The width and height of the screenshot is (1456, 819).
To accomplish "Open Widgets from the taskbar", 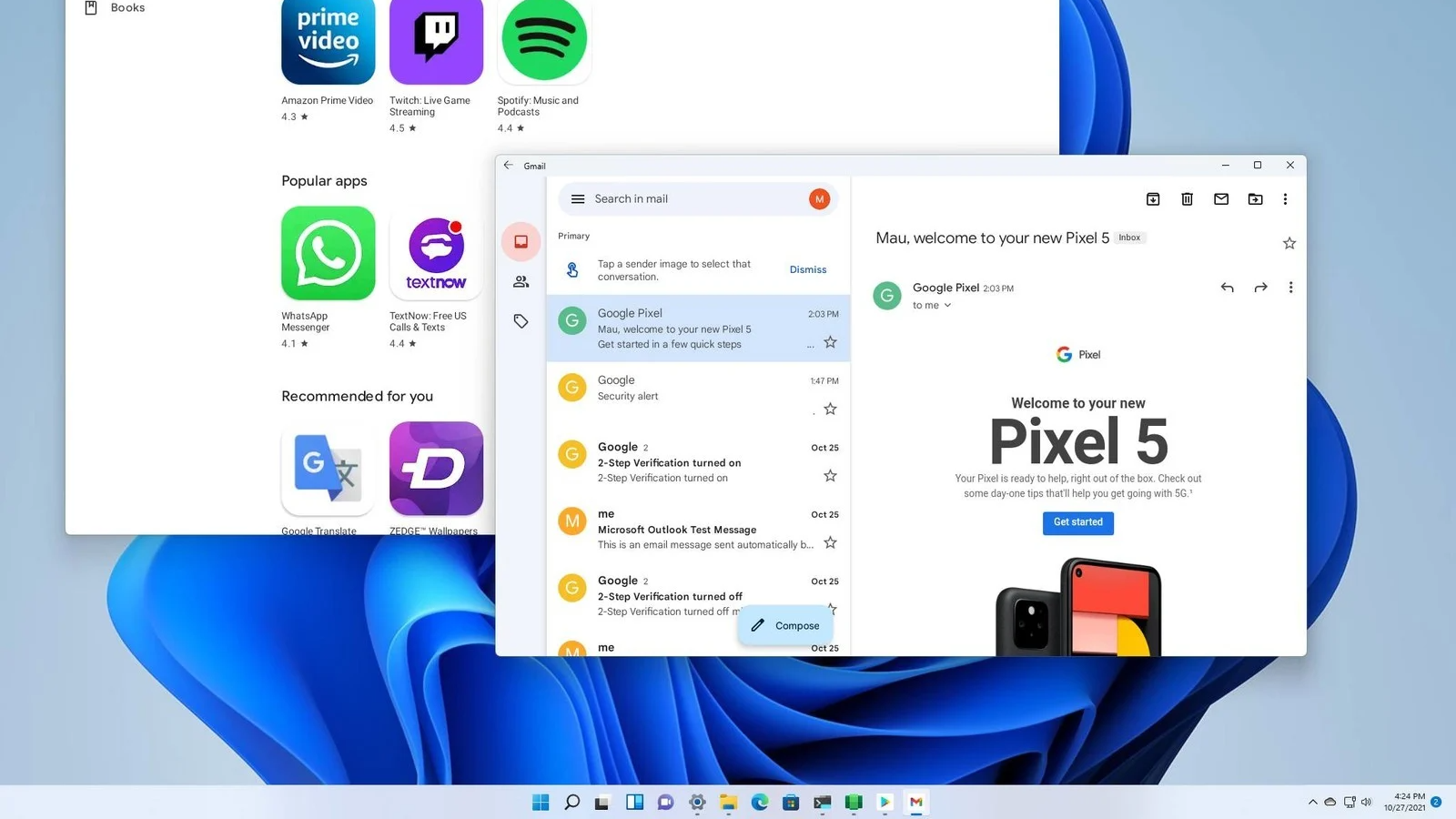I will tap(634, 802).
